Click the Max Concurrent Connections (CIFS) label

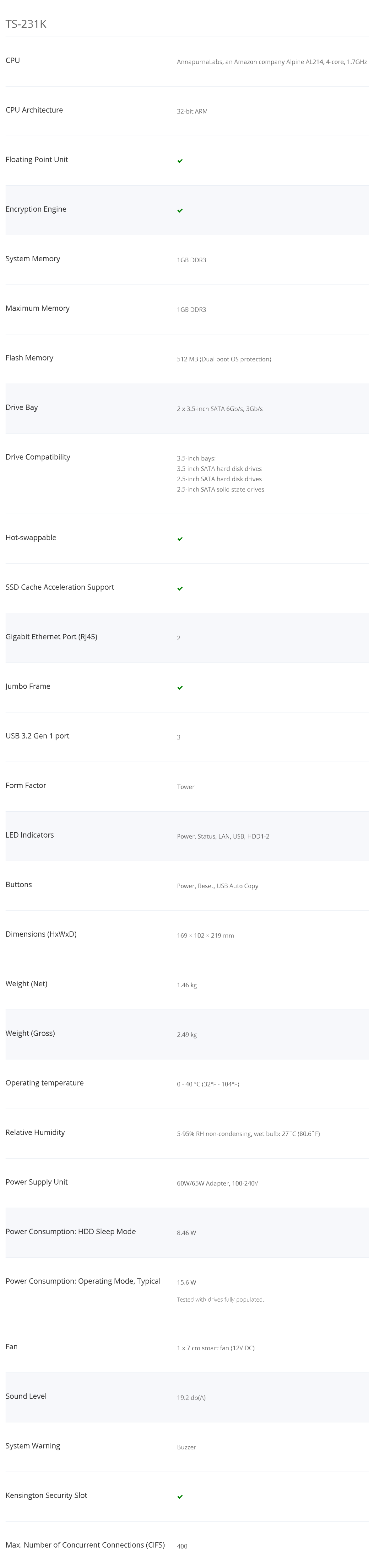85,1545
